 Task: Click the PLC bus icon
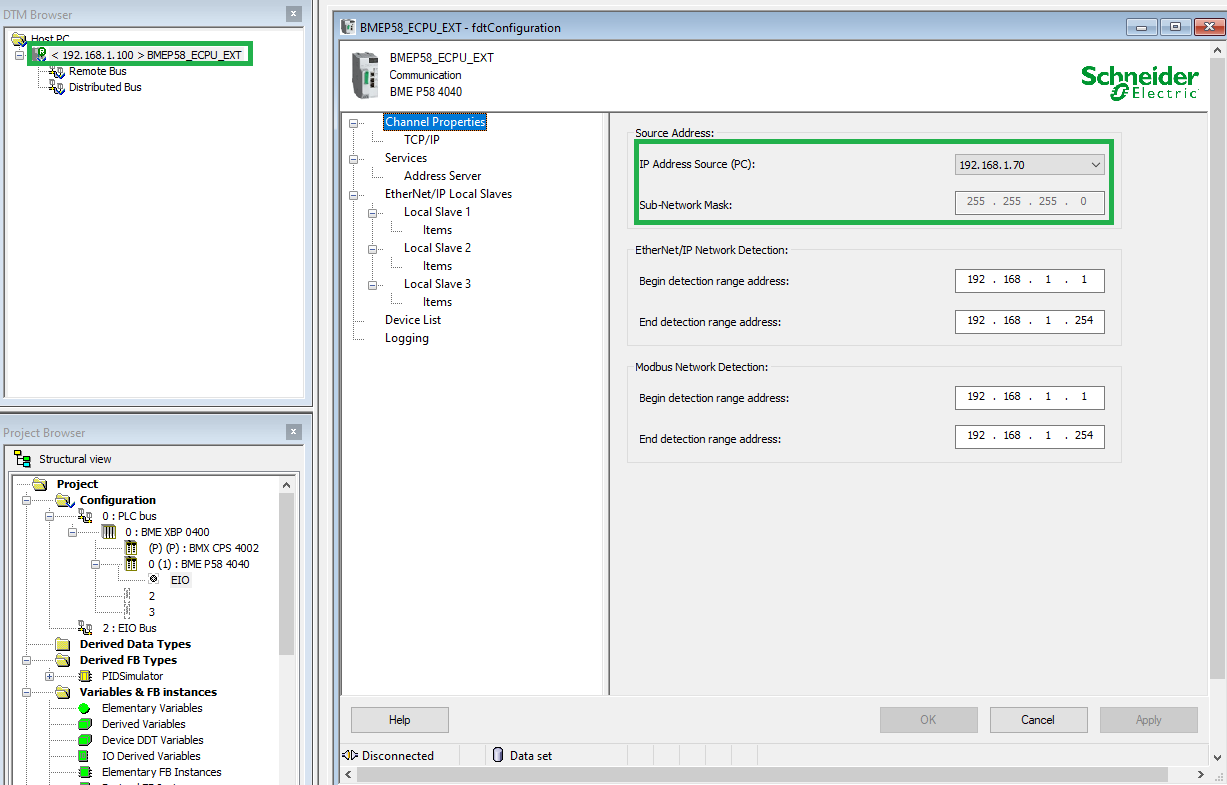coord(85,516)
